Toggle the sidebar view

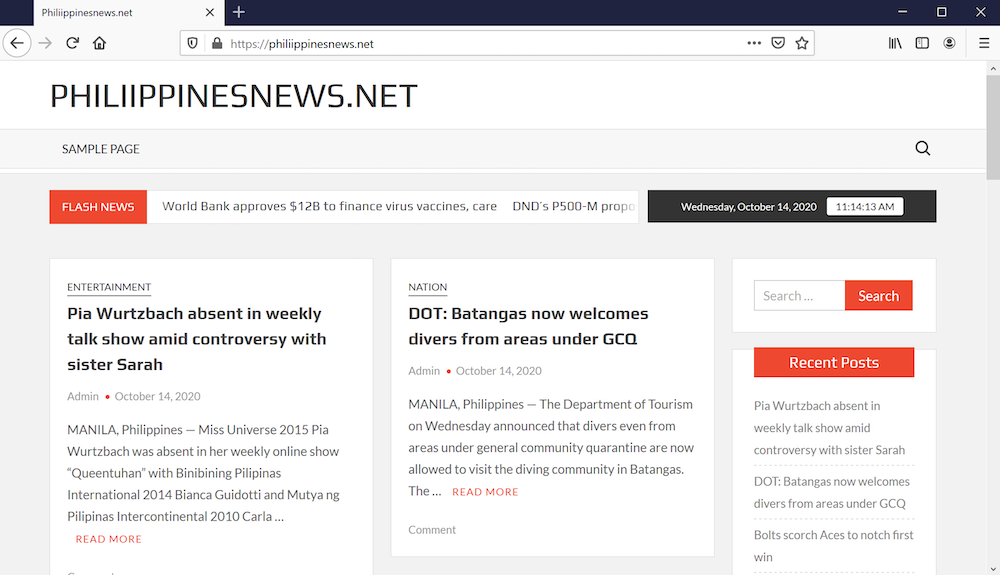[922, 43]
